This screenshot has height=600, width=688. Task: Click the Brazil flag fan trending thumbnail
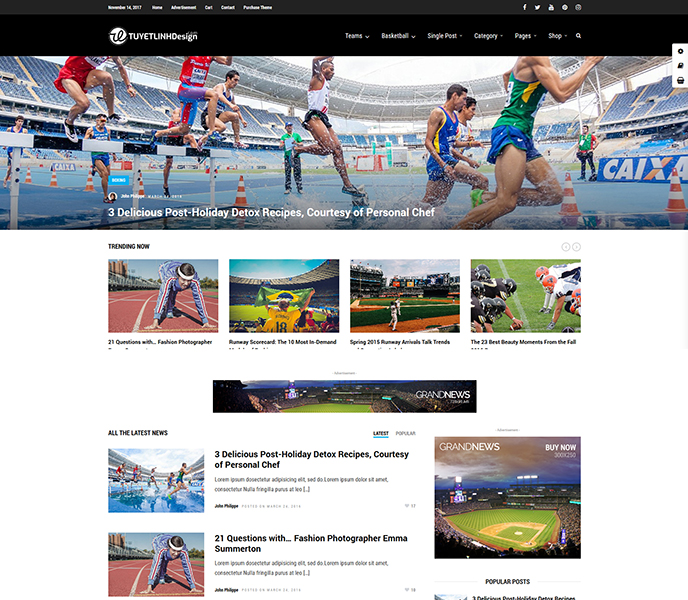pos(284,296)
